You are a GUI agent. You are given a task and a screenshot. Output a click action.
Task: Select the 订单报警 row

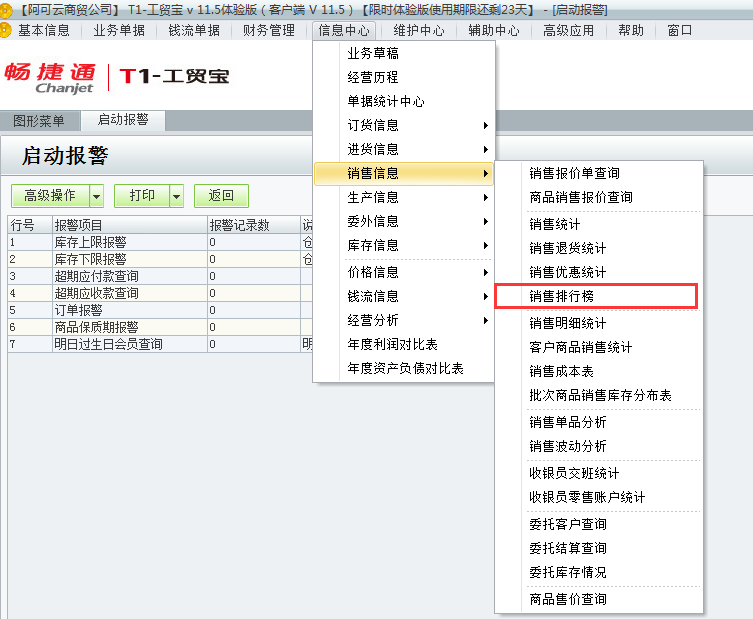tap(160, 310)
